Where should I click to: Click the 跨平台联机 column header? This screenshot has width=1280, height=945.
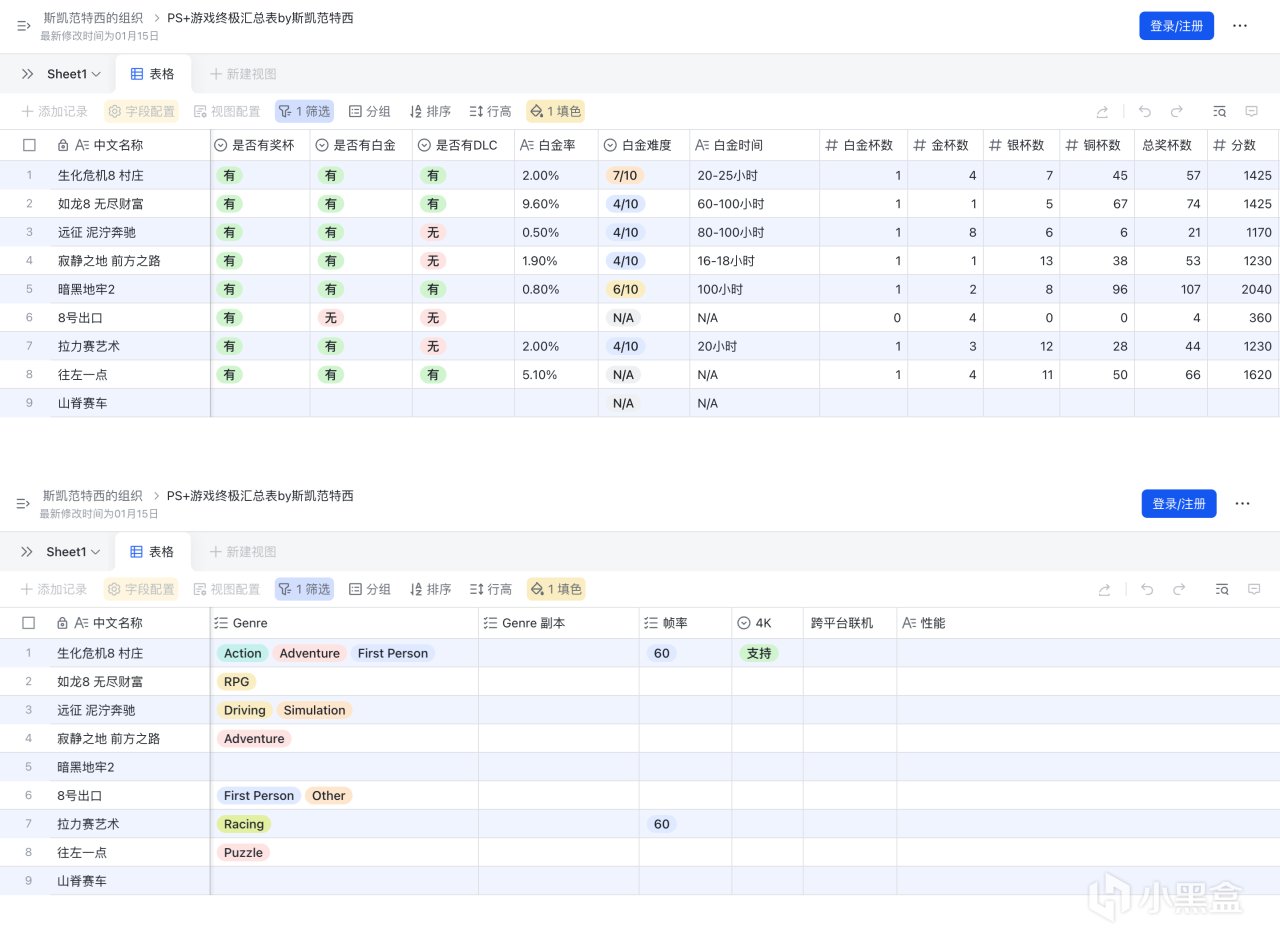[850, 623]
